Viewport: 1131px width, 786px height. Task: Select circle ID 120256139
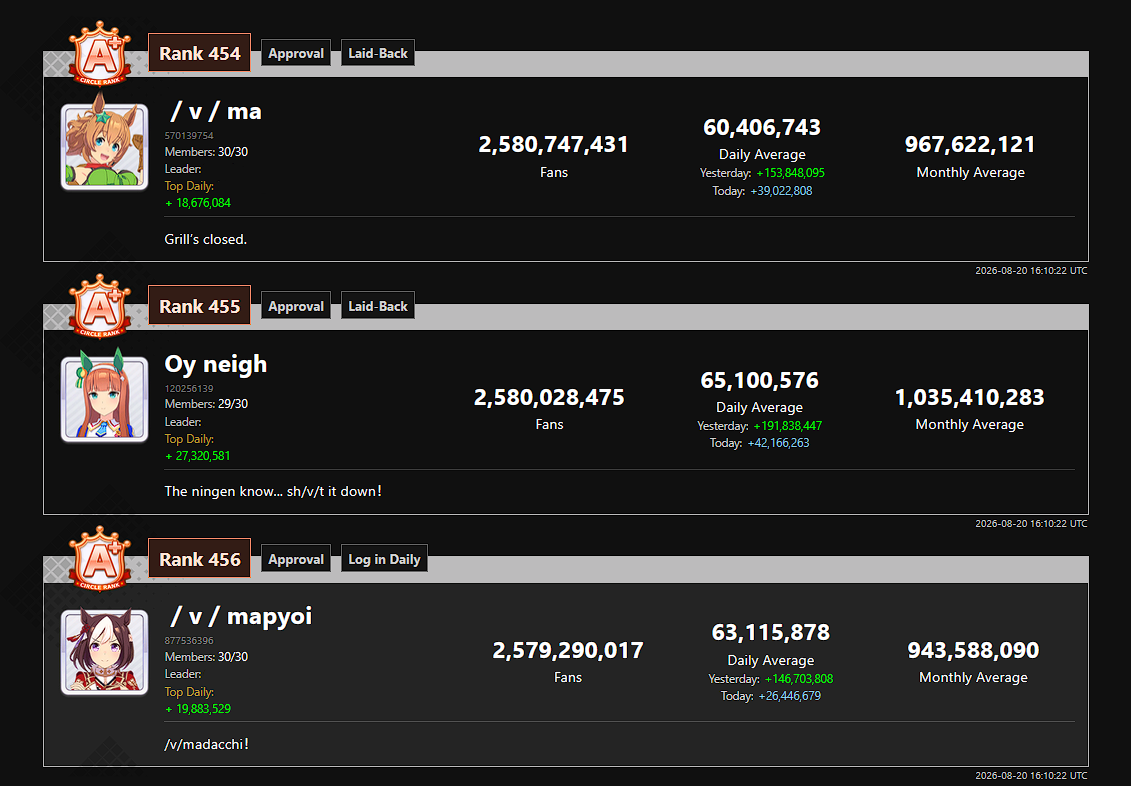click(189, 388)
